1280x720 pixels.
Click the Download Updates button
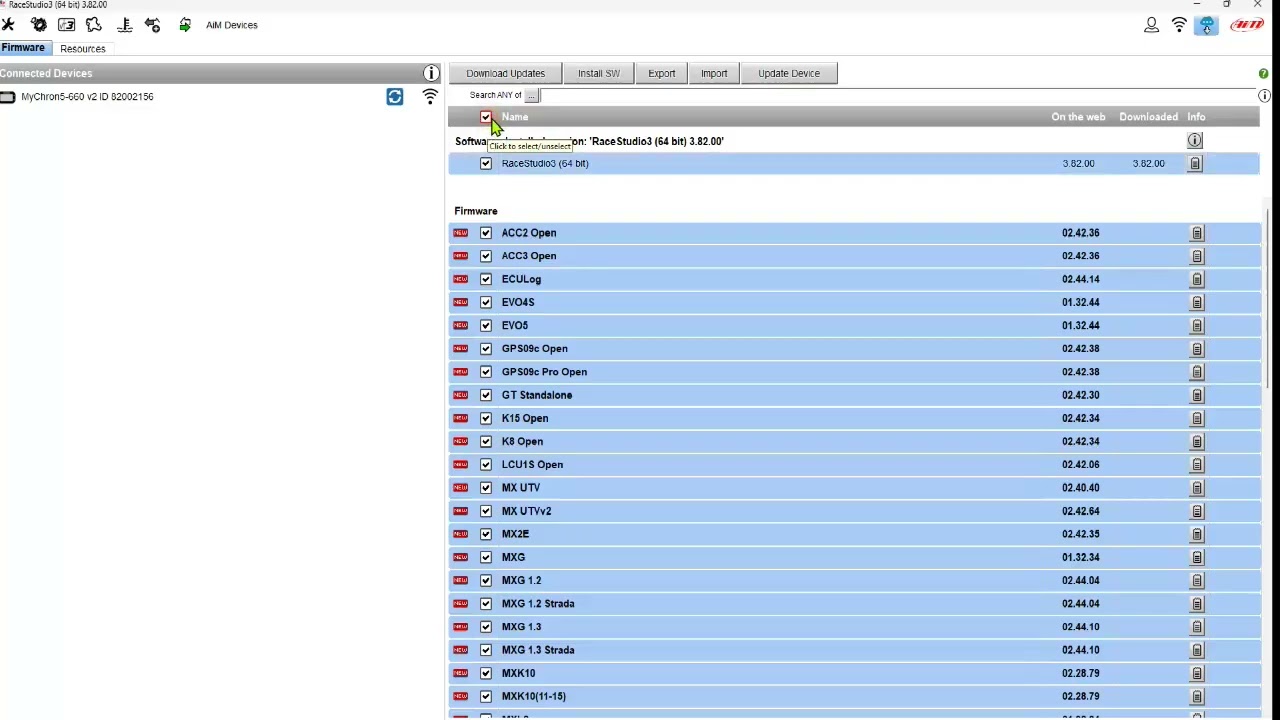(x=505, y=73)
